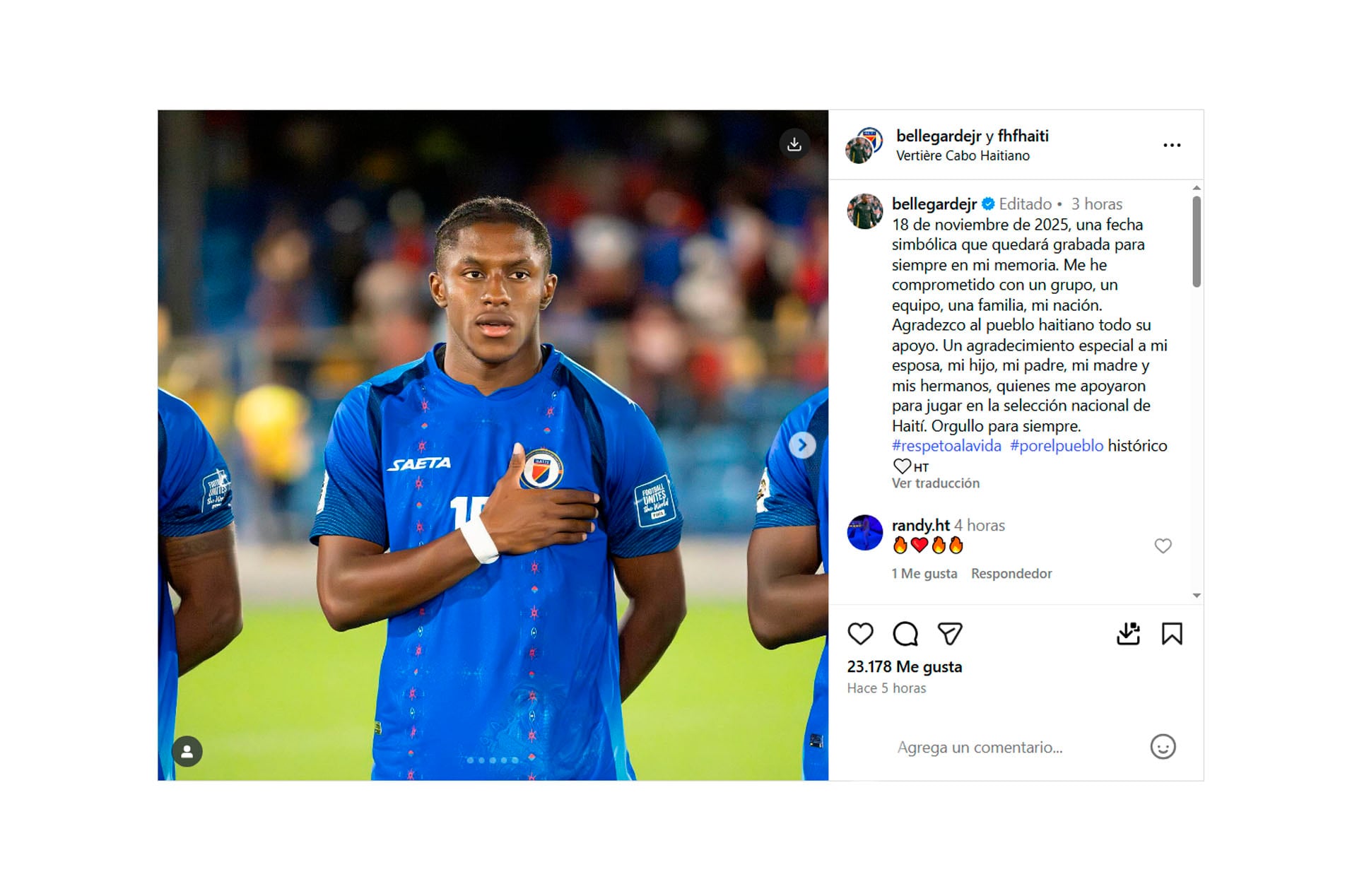1357x896 pixels.
Task: Like the post with heart icon
Action: pyautogui.click(x=860, y=634)
